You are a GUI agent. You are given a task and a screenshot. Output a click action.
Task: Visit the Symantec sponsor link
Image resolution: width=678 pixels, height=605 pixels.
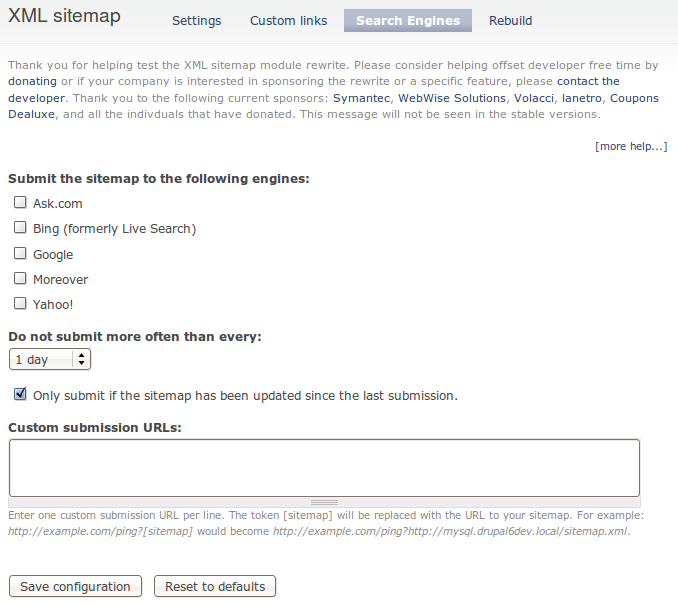tap(361, 98)
